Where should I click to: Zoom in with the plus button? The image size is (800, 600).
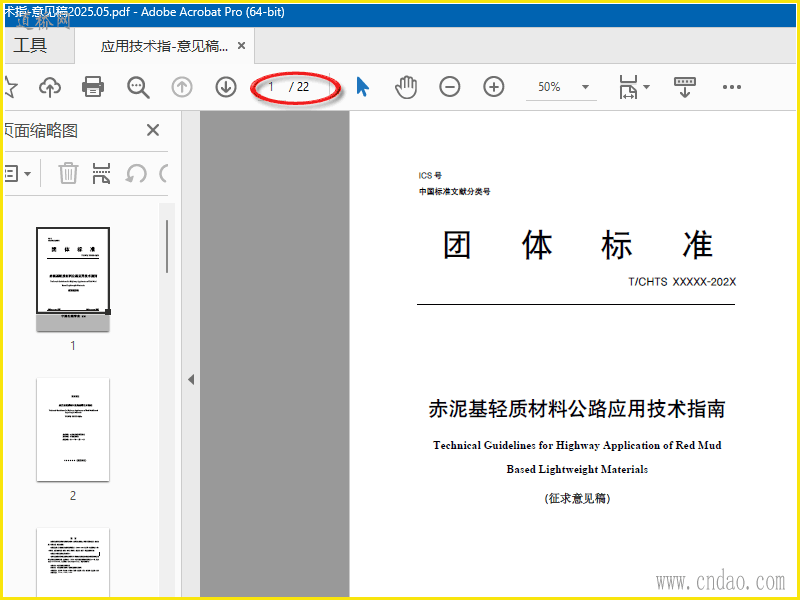point(493,87)
